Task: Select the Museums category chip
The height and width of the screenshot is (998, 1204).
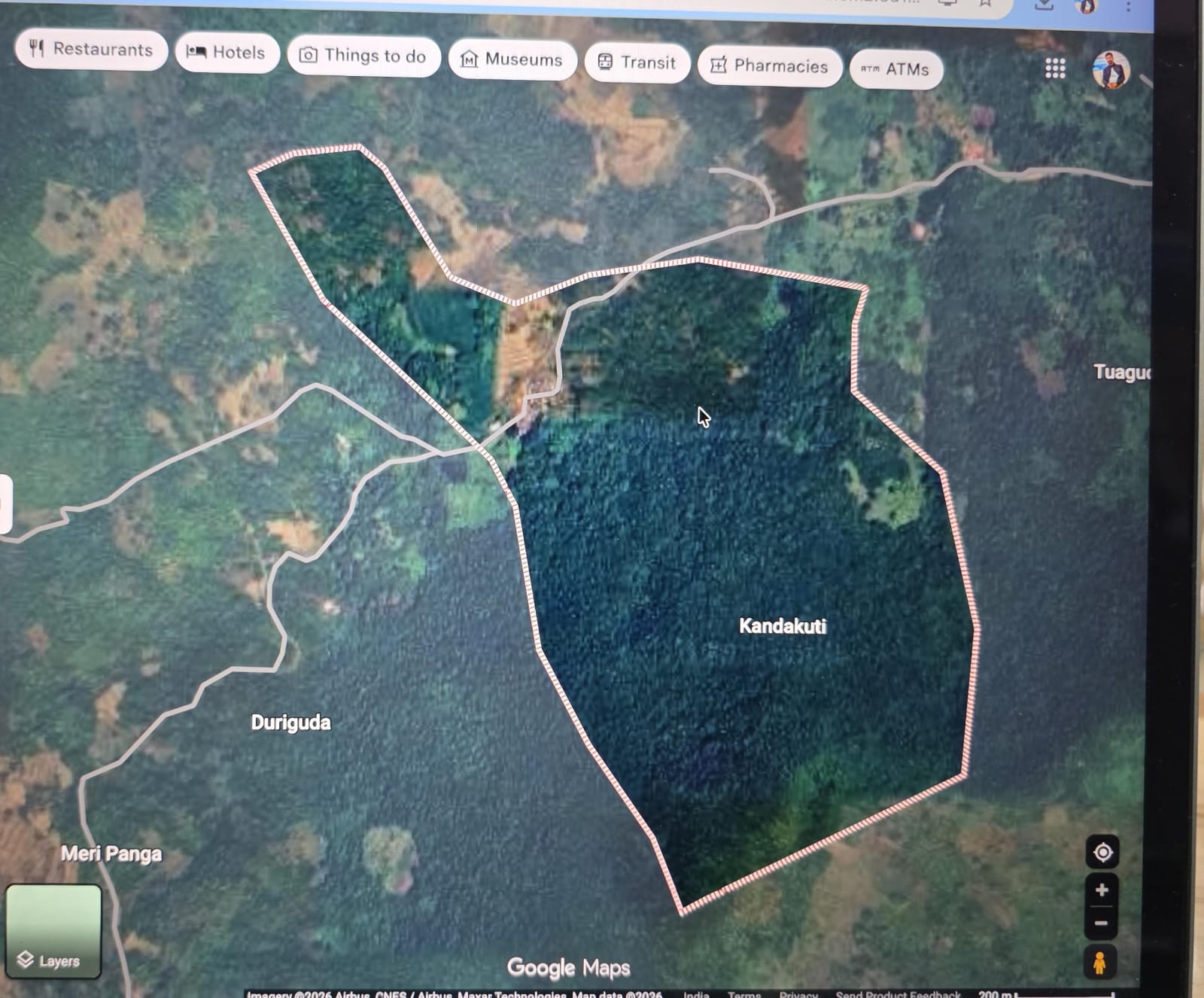Action: click(x=512, y=60)
